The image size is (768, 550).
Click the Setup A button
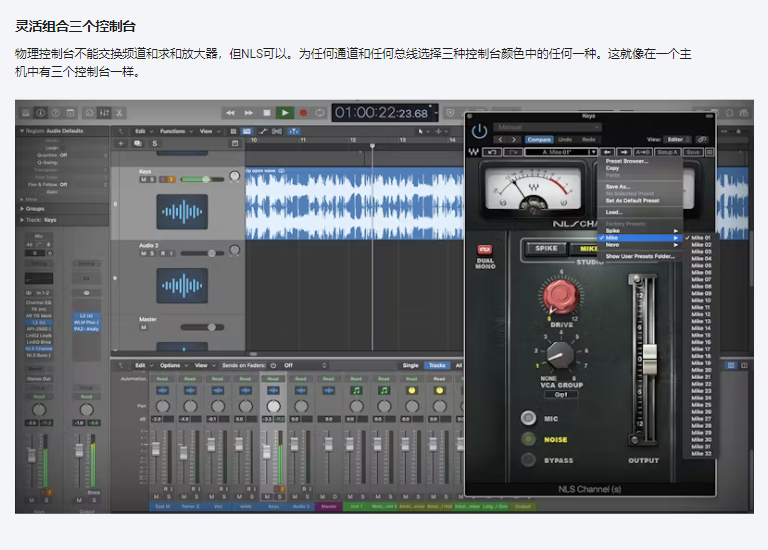pyautogui.click(x=668, y=152)
